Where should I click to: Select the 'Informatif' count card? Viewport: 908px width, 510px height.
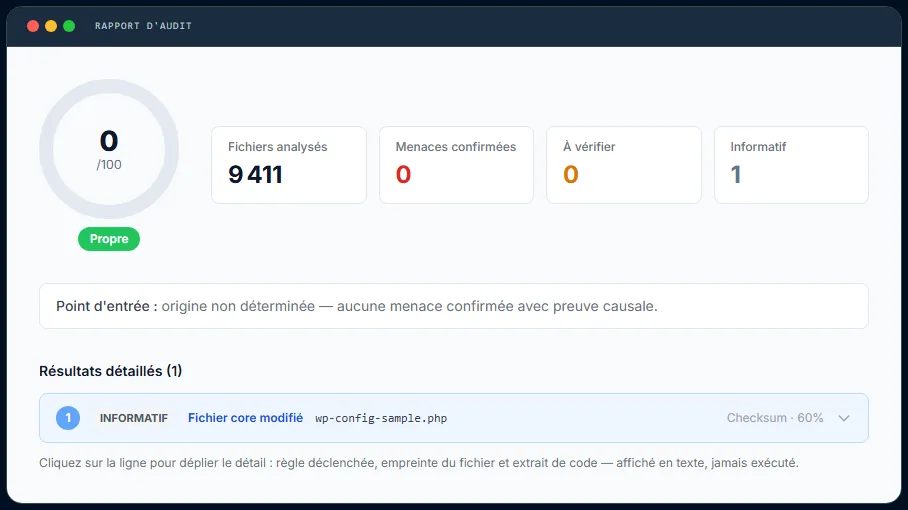click(x=791, y=165)
